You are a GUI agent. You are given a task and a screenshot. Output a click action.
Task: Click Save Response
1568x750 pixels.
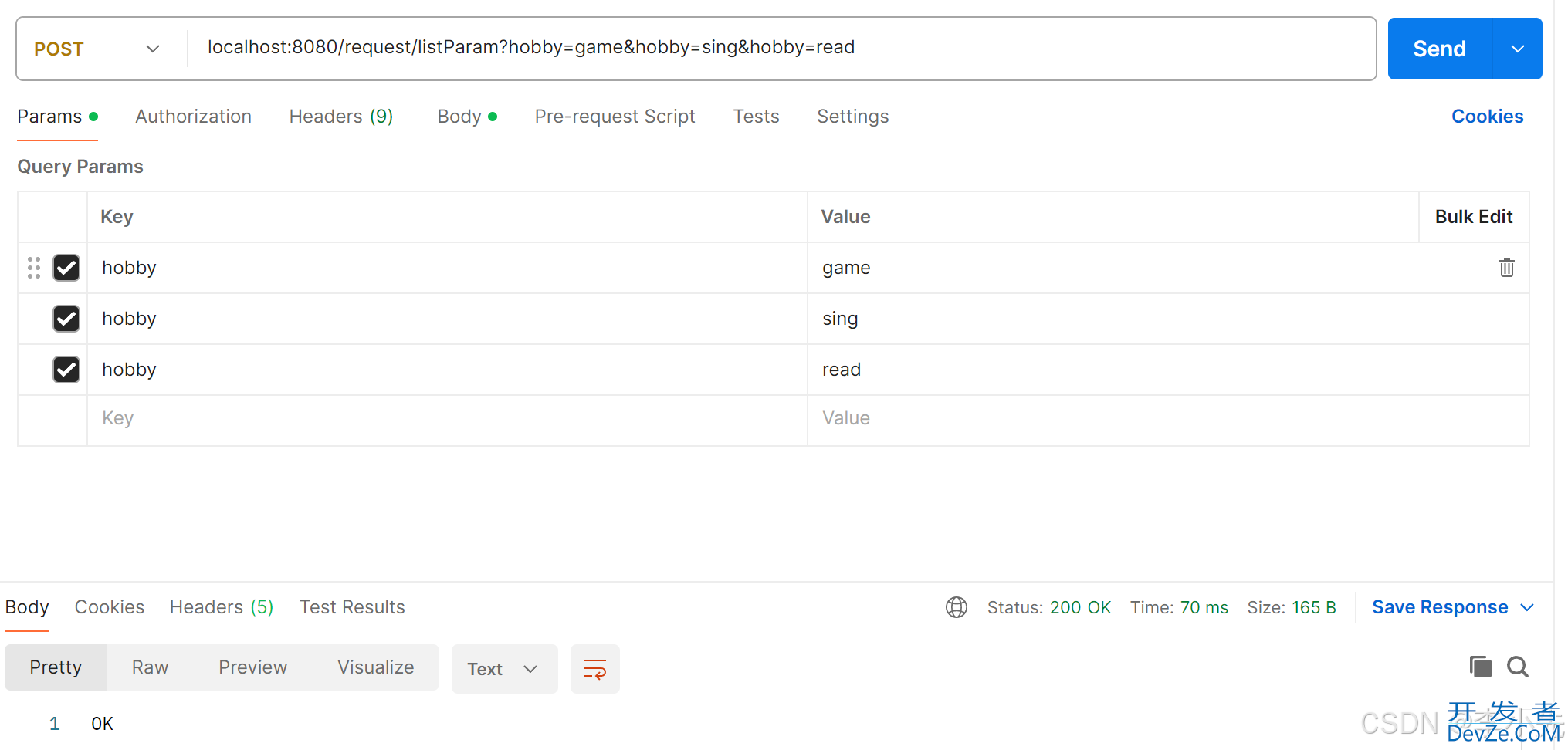(x=1439, y=607)
